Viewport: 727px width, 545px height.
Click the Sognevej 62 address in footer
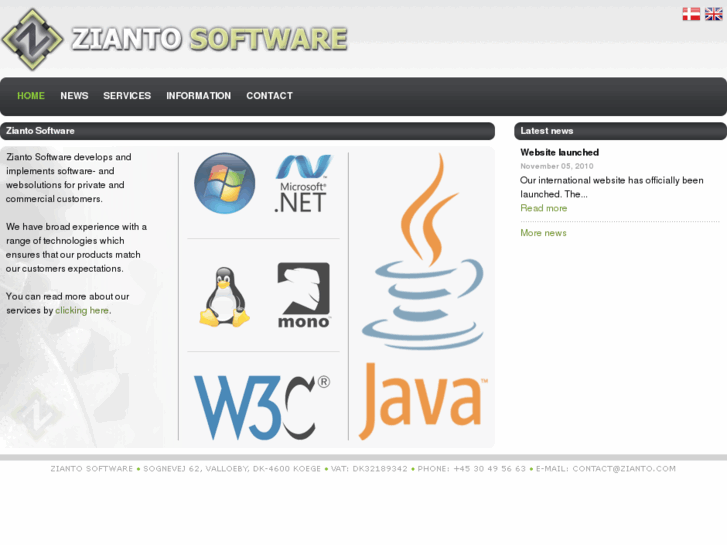[232, 468]
